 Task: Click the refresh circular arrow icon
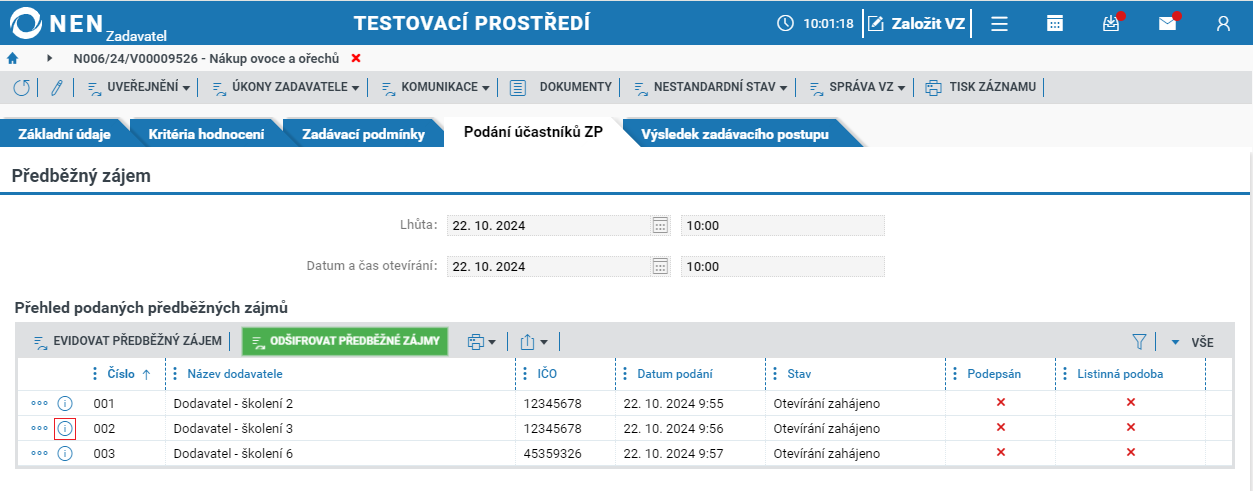tap(22, 88)
